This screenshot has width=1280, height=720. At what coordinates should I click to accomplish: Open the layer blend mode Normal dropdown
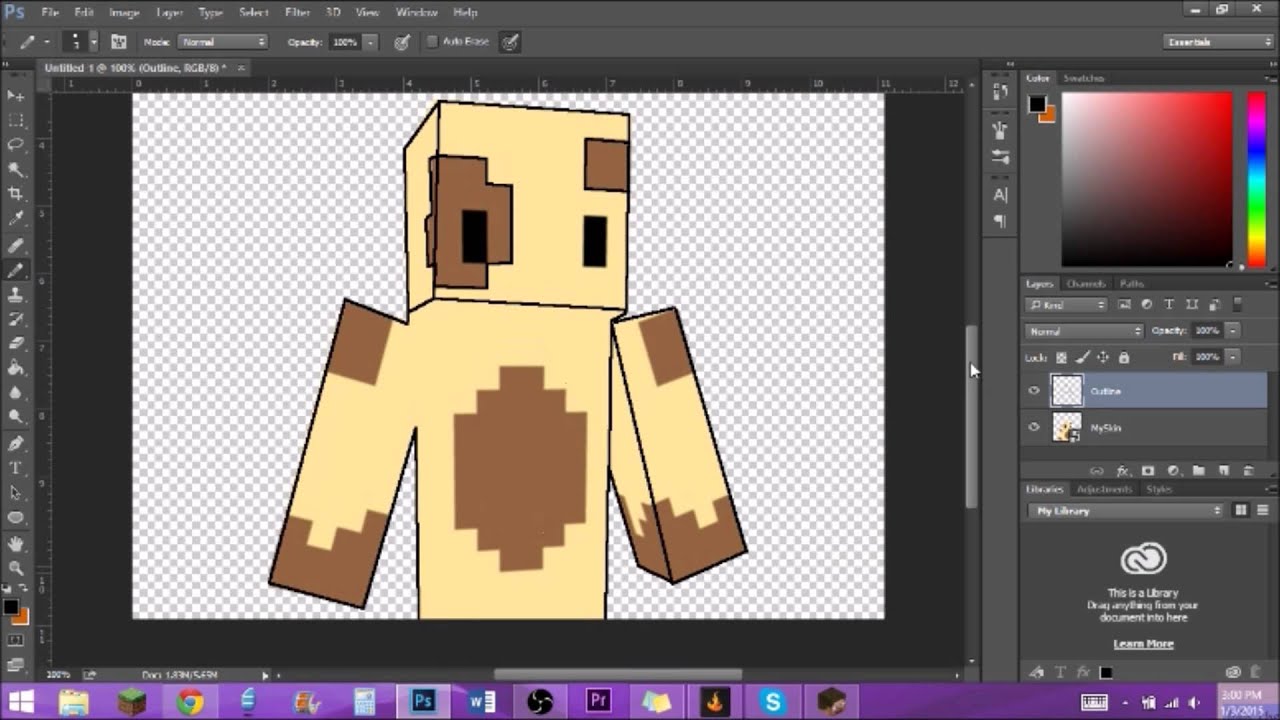pyautogui.click(x=1084, y=331)
